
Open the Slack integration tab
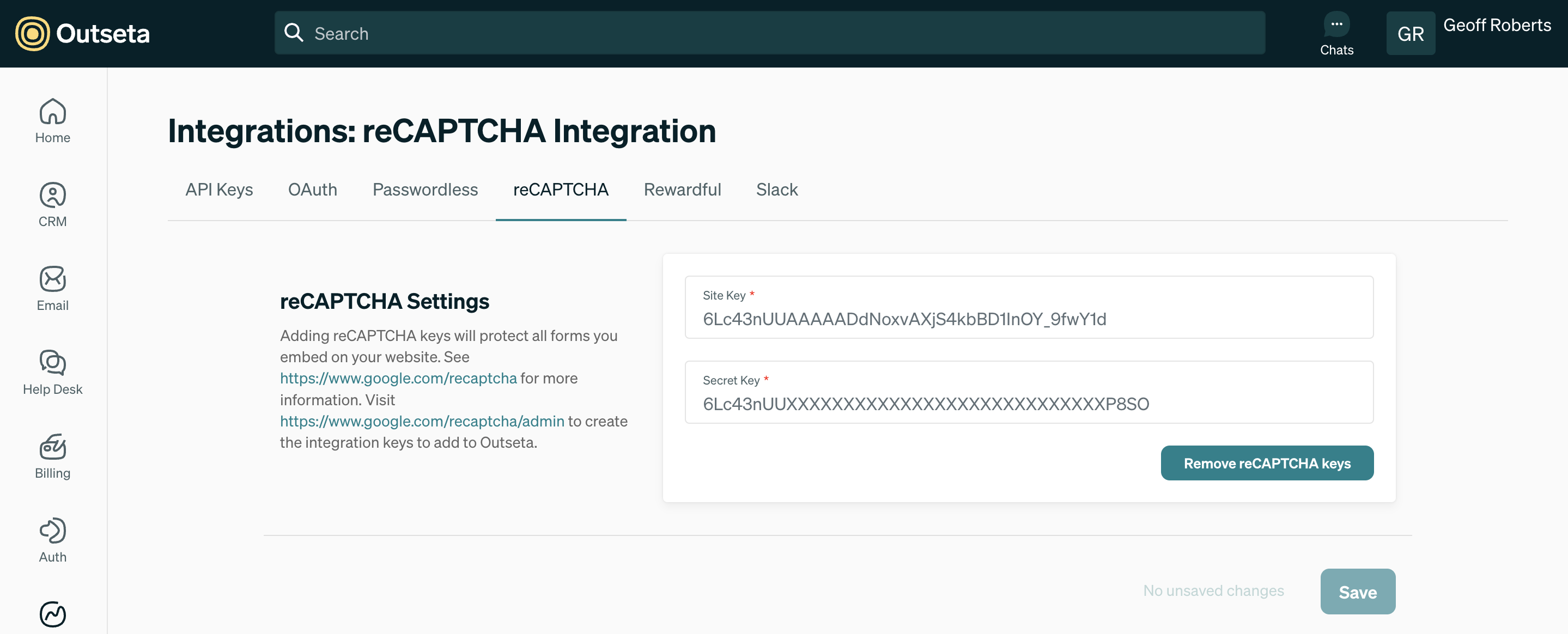click(x=776, y=190)
